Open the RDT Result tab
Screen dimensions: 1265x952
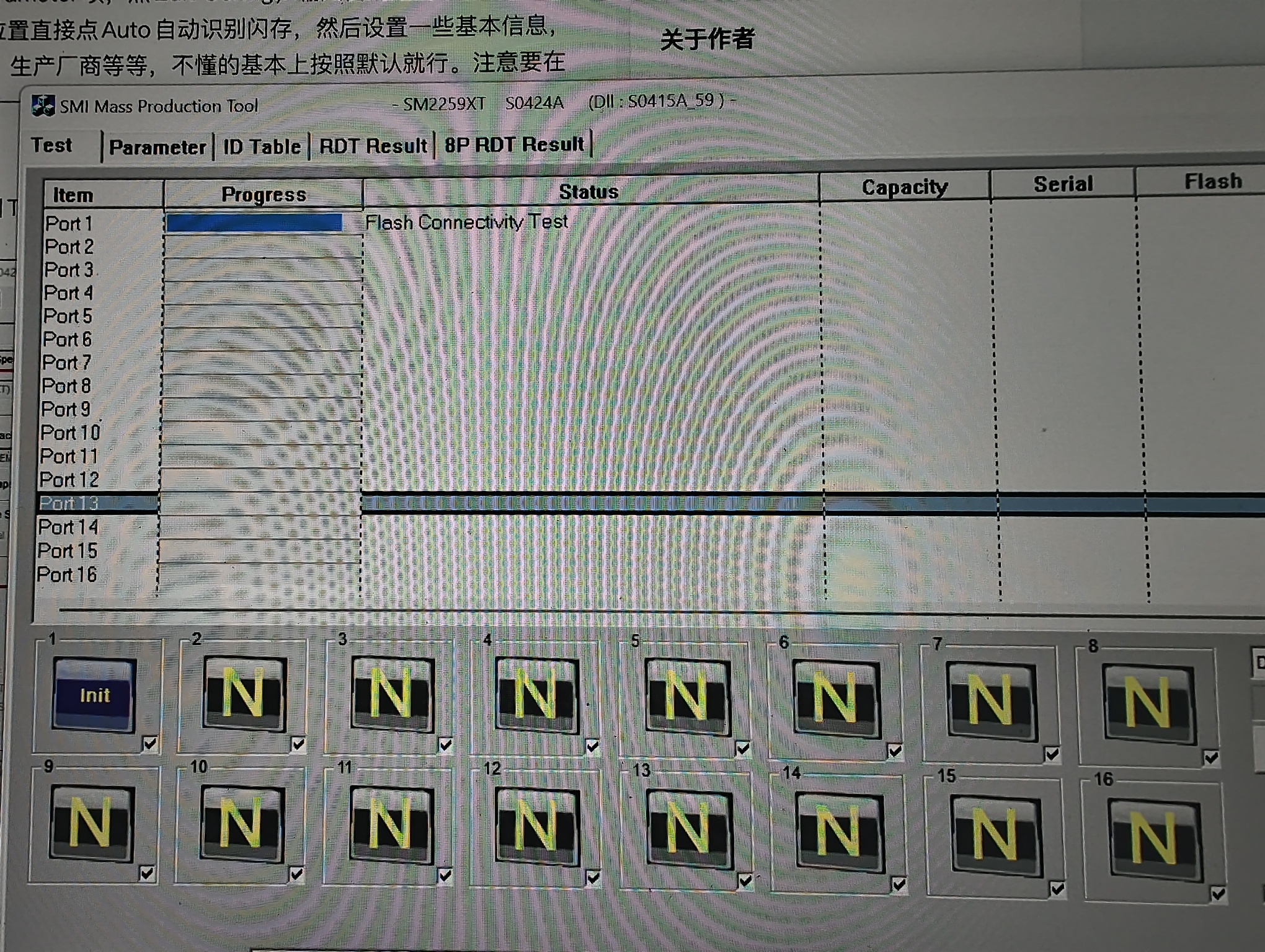pos(373,146)
